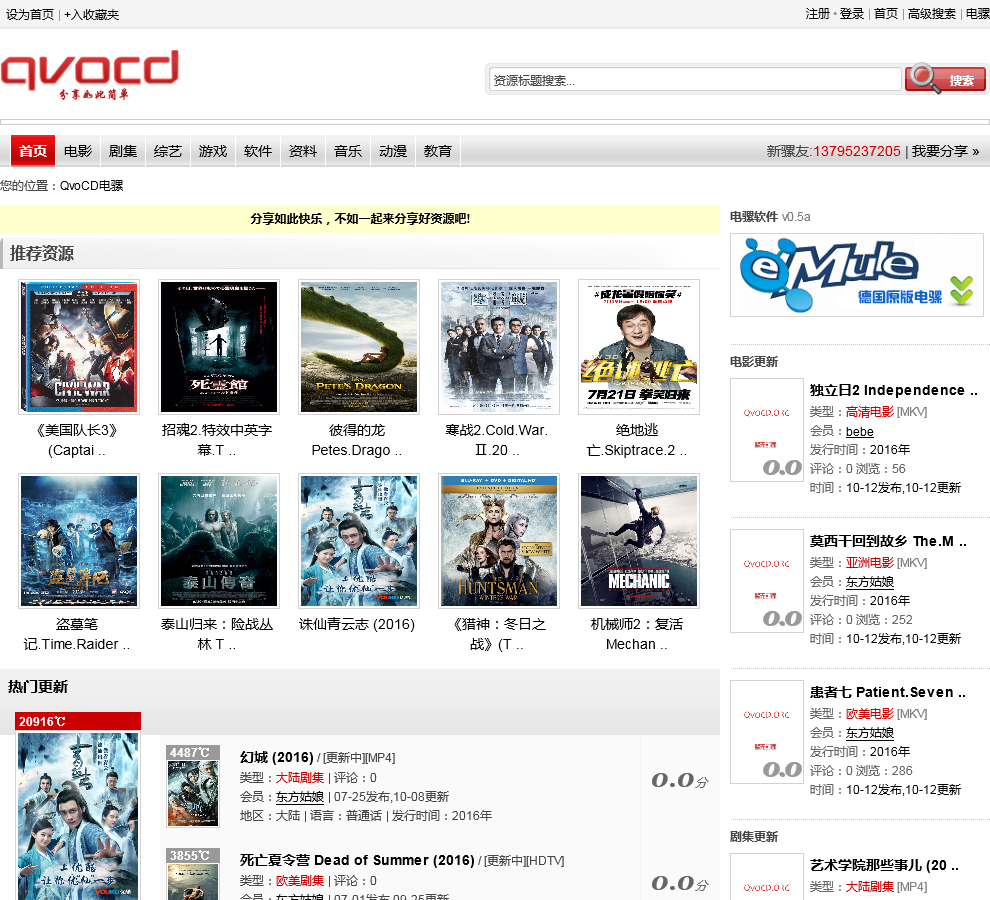Open the eMule 德国原版电骡 download banner
Screen dimensions: 990x900
(857, 275)
